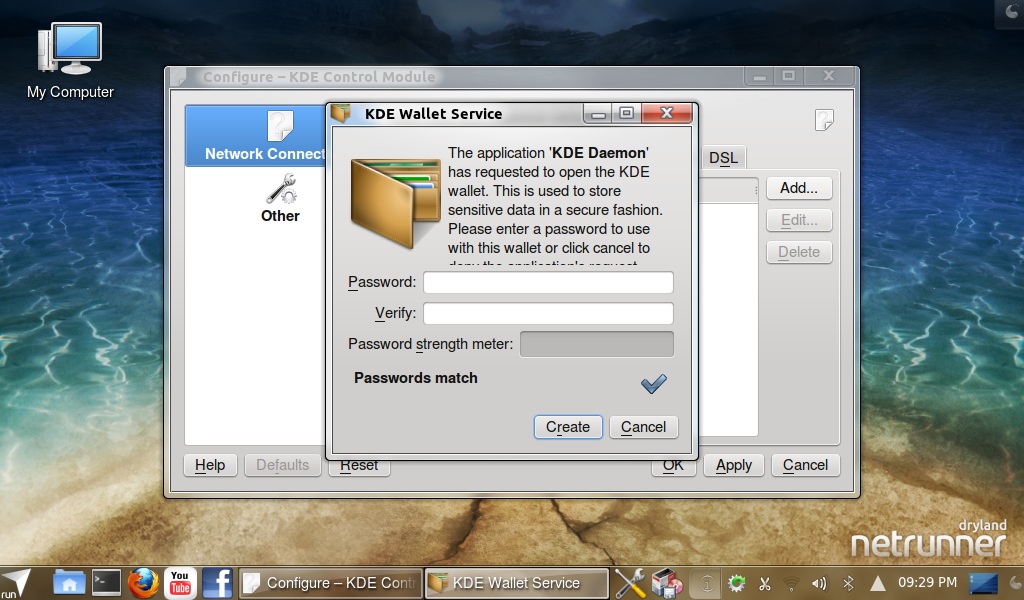Click the 09:29 PM clock
The width and height of the screenshot is (1024, 600).
(x=927, y=582)
